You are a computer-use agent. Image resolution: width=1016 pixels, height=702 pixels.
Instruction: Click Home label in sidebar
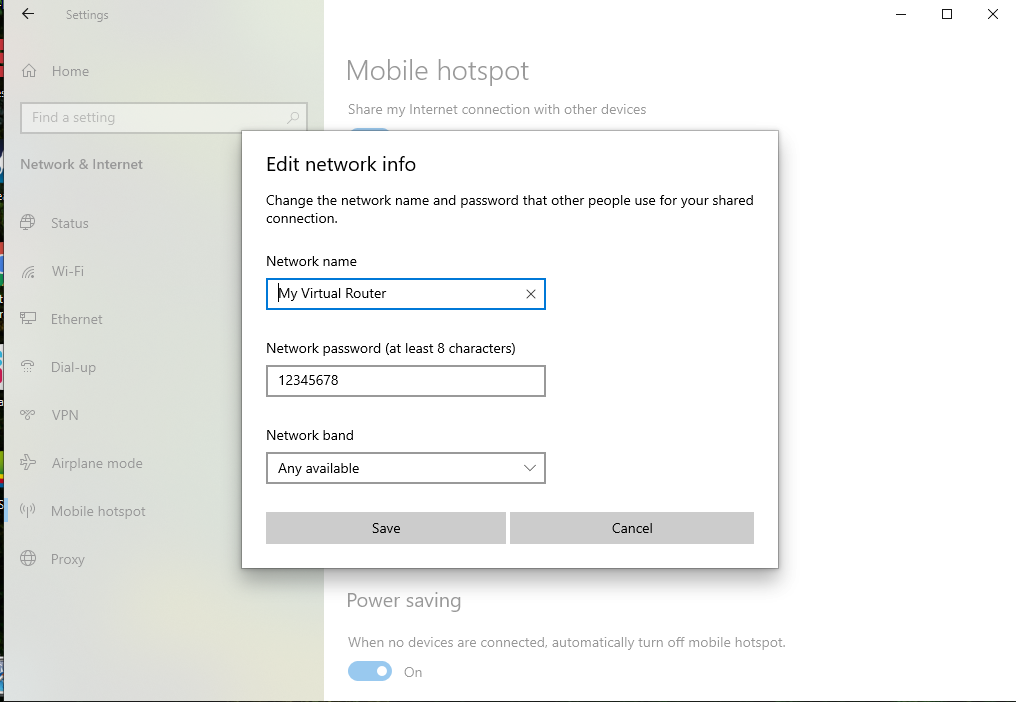tap(71, 71)
